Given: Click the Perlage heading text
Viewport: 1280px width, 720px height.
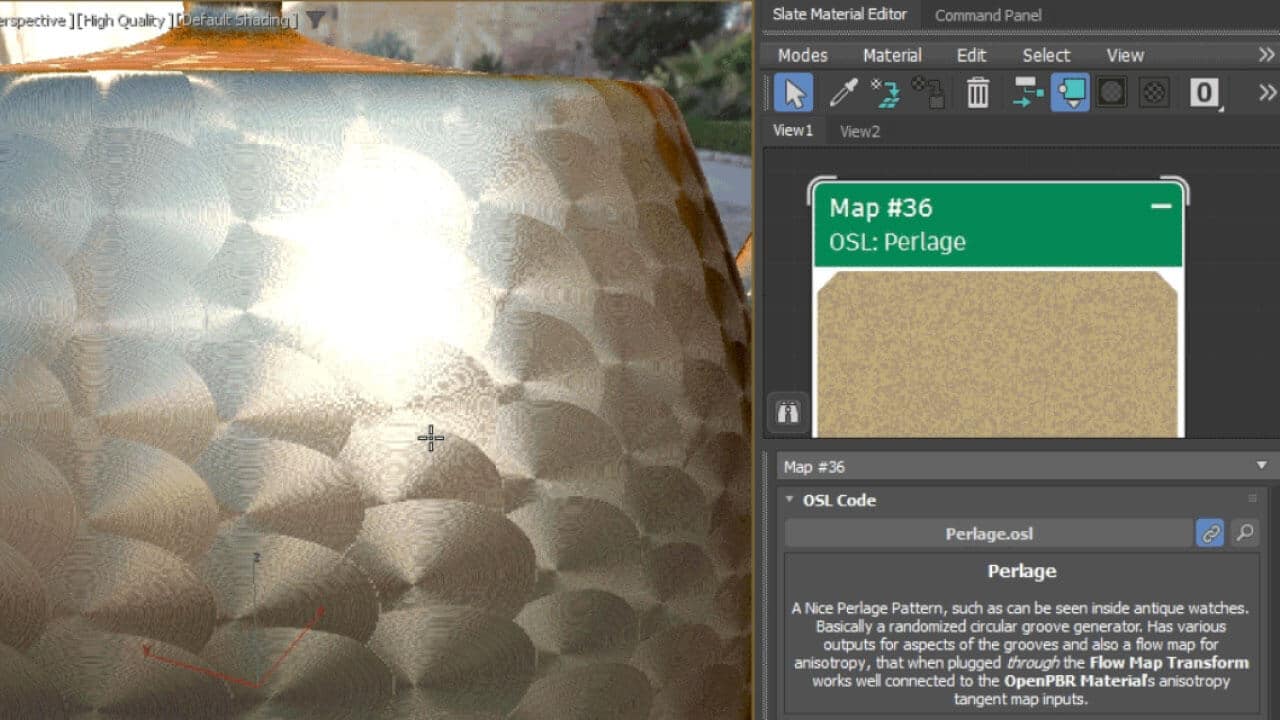Looking at the screenshot, I should coord(1021,571).
